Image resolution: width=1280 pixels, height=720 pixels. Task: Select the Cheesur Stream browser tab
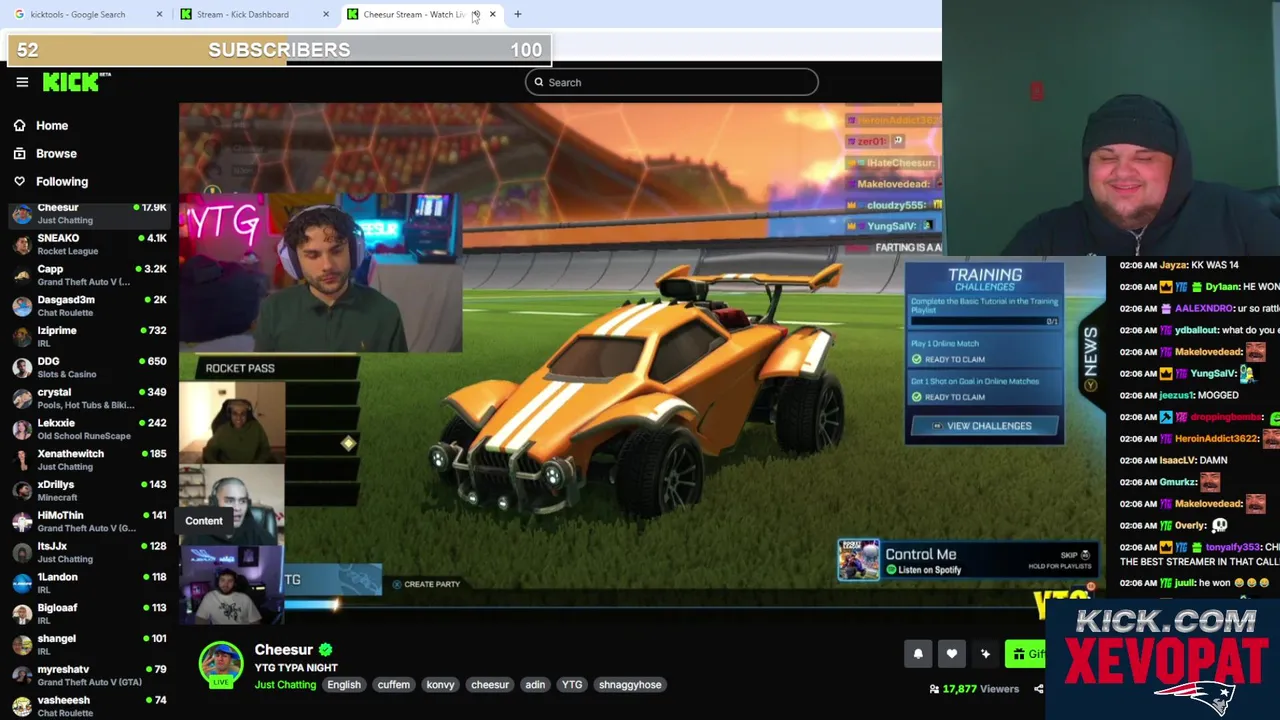click(420, 14)
